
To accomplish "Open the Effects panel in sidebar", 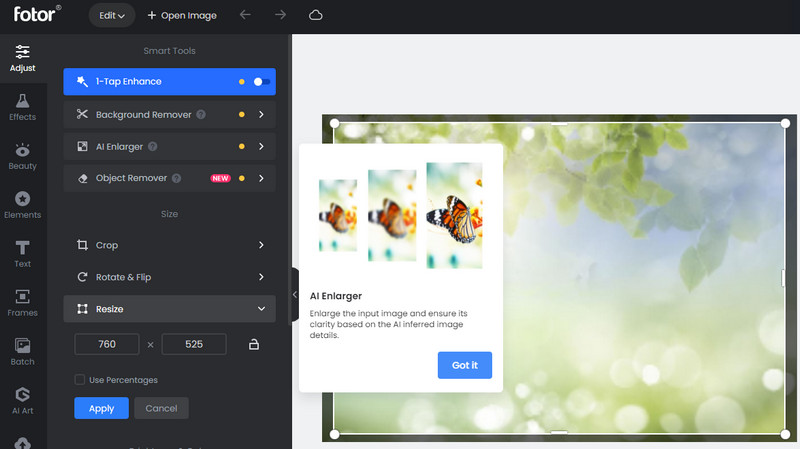I will click(x=22, y=107).
